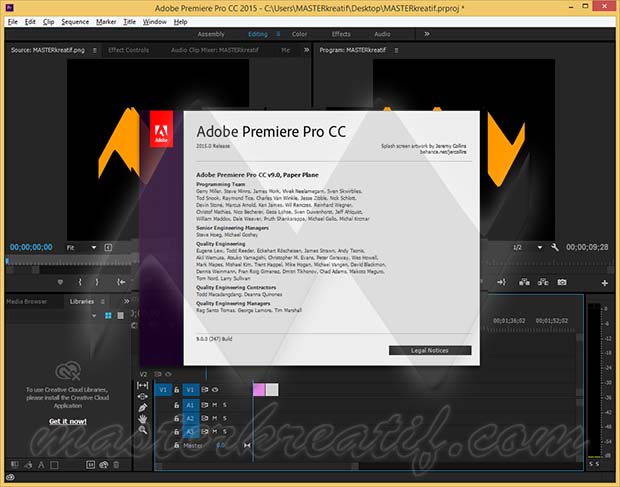Click the Source timecode 00;00;00;00
Viewport: 620px width, 487px height.
(x=31, y=247)
